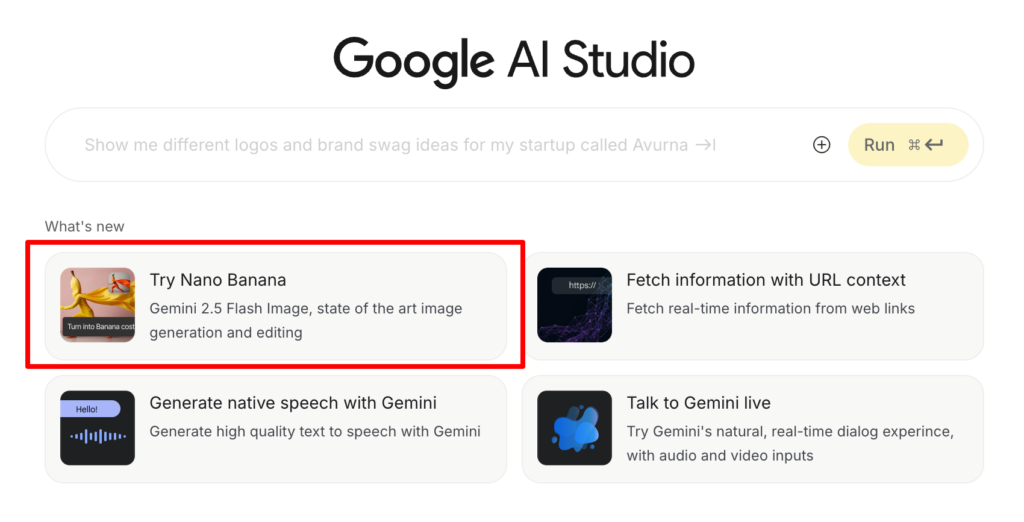This screenshot has width=1024, height=522.
Task: Click Gemini's real-time dialog experience description
Action: (790, 443)
